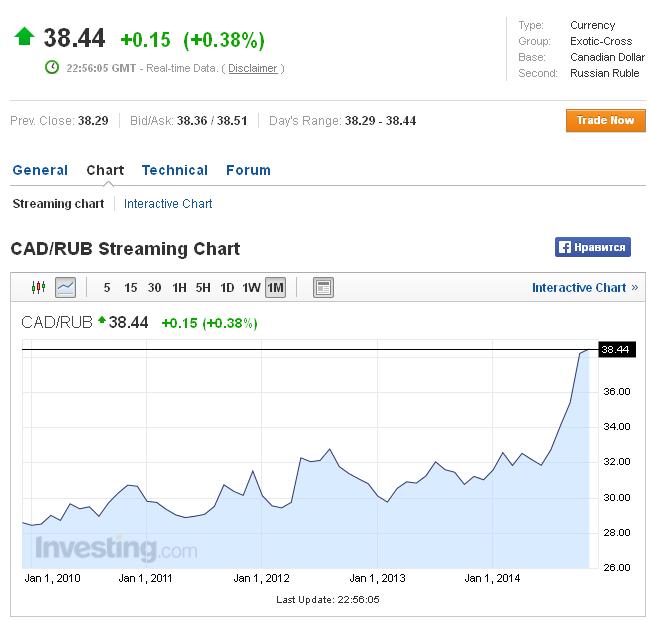
Task: Choose the 5H timeframe
Action: (203, 288)
